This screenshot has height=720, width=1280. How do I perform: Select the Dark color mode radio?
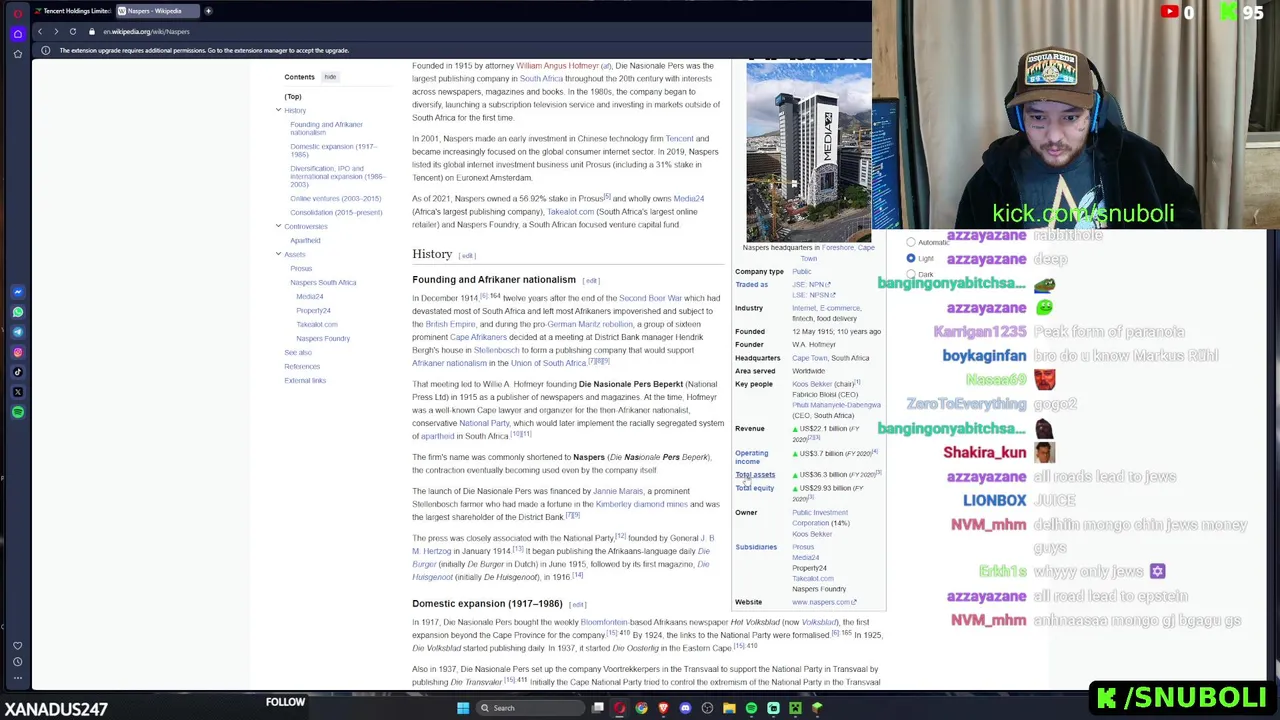pyautogui.click(x=911, y=274)
